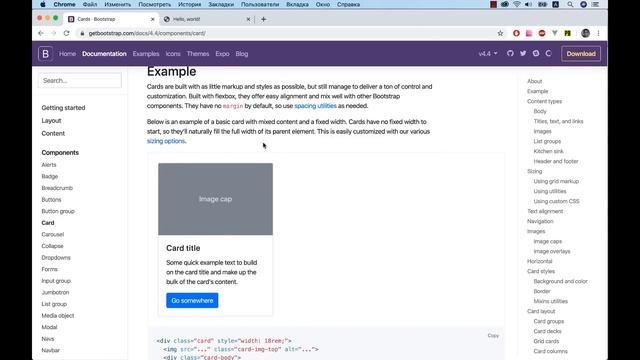Follow the sizing options link
The image size is (640, 360).
point(166,141)
